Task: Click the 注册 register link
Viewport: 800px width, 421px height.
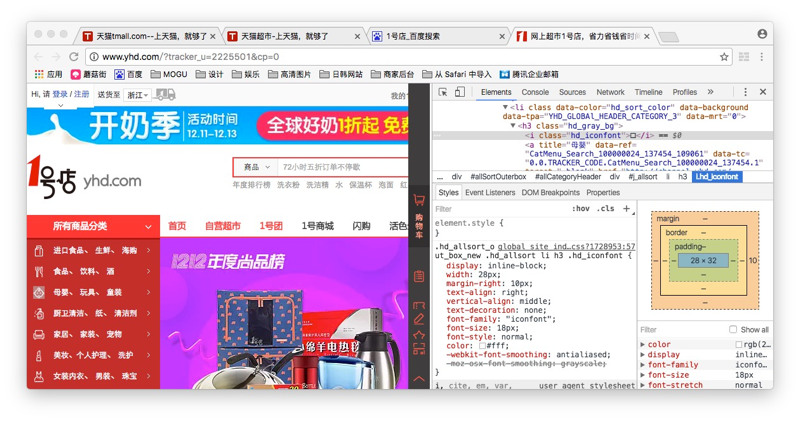Action: coord(81,94)
